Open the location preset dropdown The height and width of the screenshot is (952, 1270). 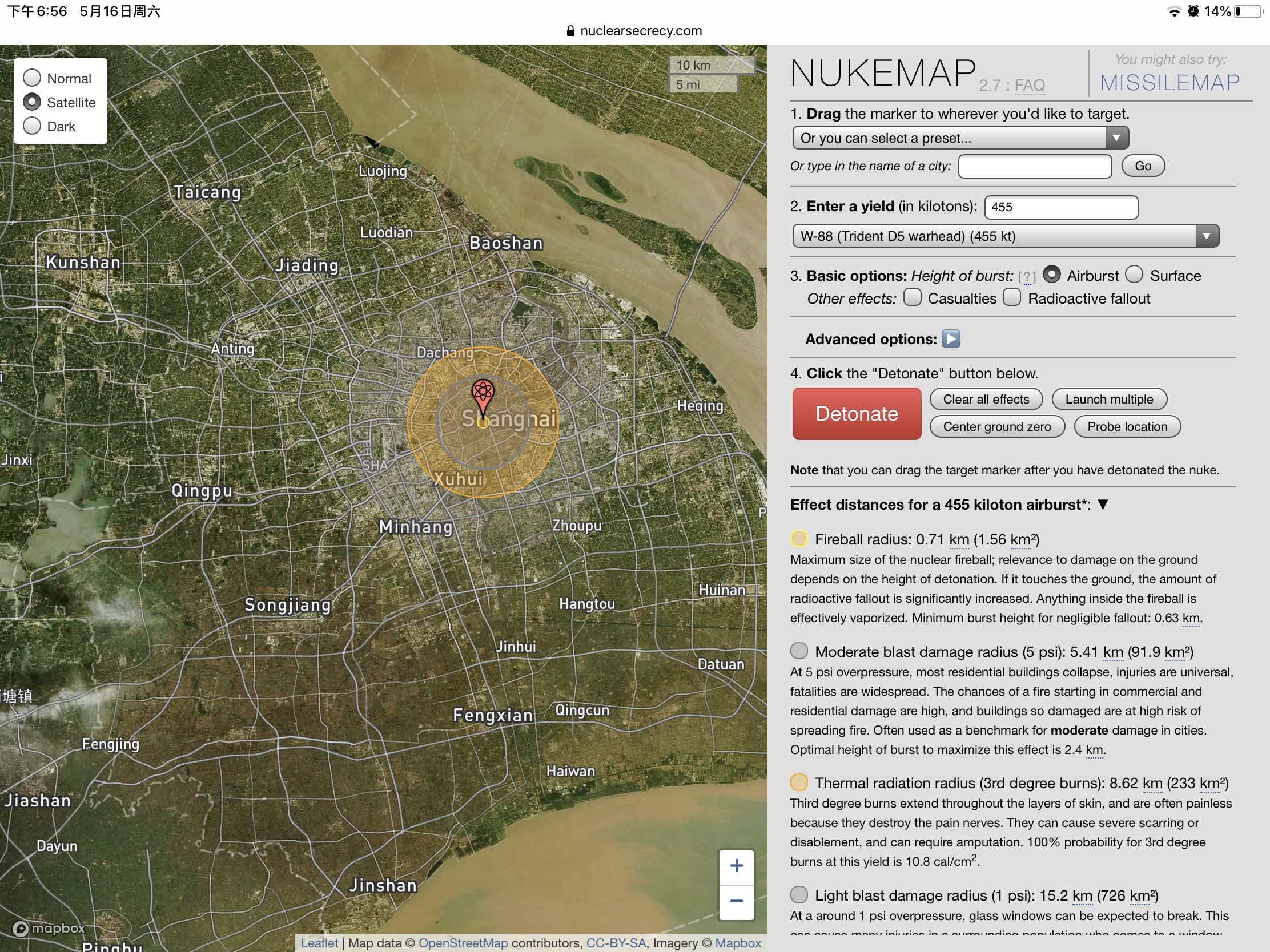click(x=960, y=138)
